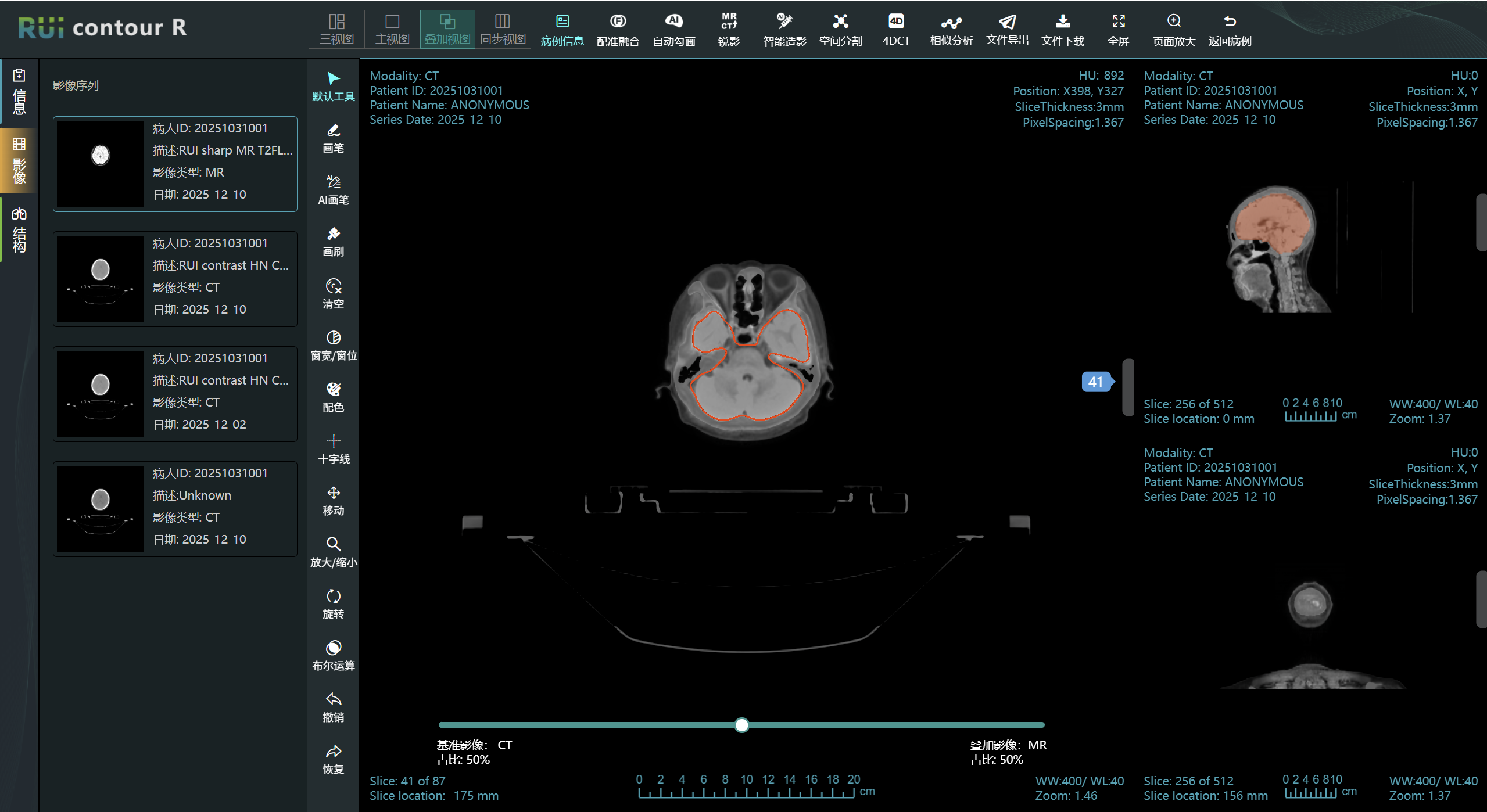Select the 十字线 crosshair tool
The width and height of the screenshot is (1487, 812).
[x=333, y=448]
